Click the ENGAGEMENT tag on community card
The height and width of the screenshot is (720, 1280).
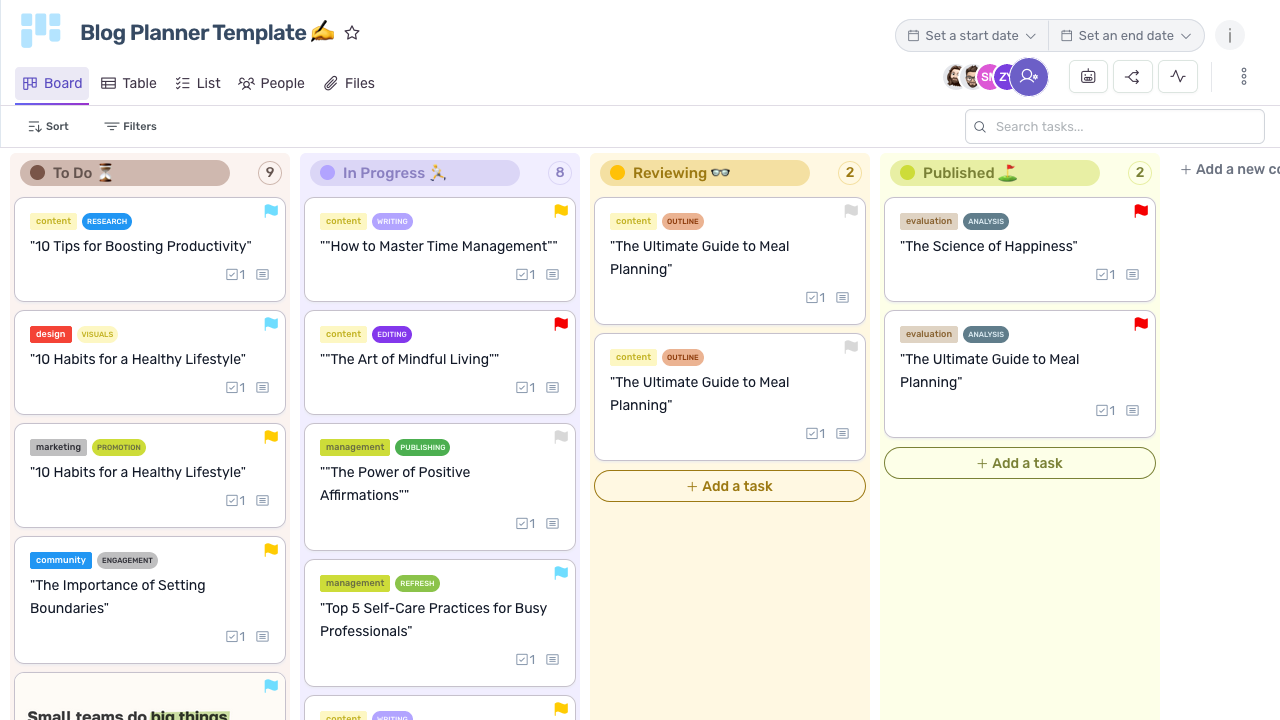[x=127, y=560]
